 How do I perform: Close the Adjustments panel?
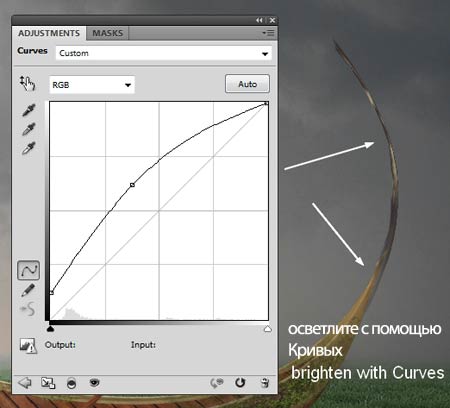[x=272, y=20]
